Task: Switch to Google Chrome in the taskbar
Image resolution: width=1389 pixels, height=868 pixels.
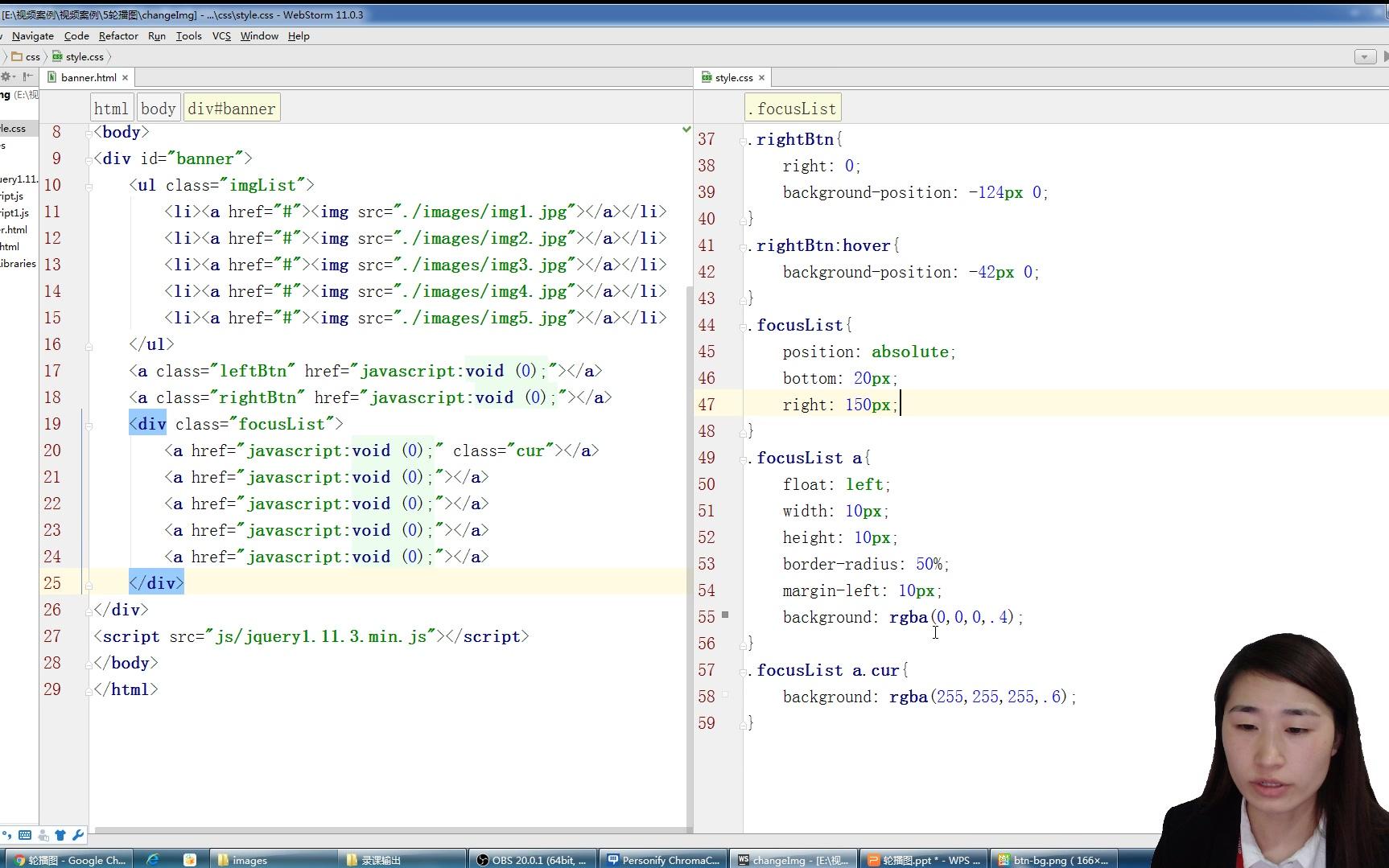Action: [x=68, y=859]
